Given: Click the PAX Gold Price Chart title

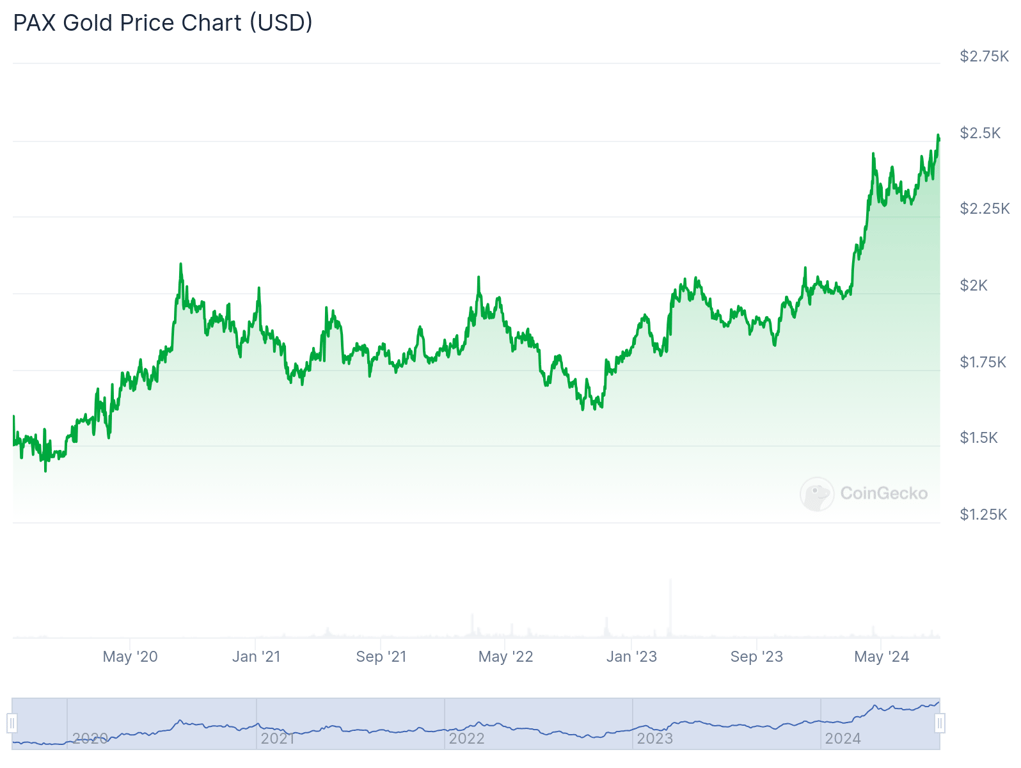Looking at the screenshot, I should tap(163, 23).
